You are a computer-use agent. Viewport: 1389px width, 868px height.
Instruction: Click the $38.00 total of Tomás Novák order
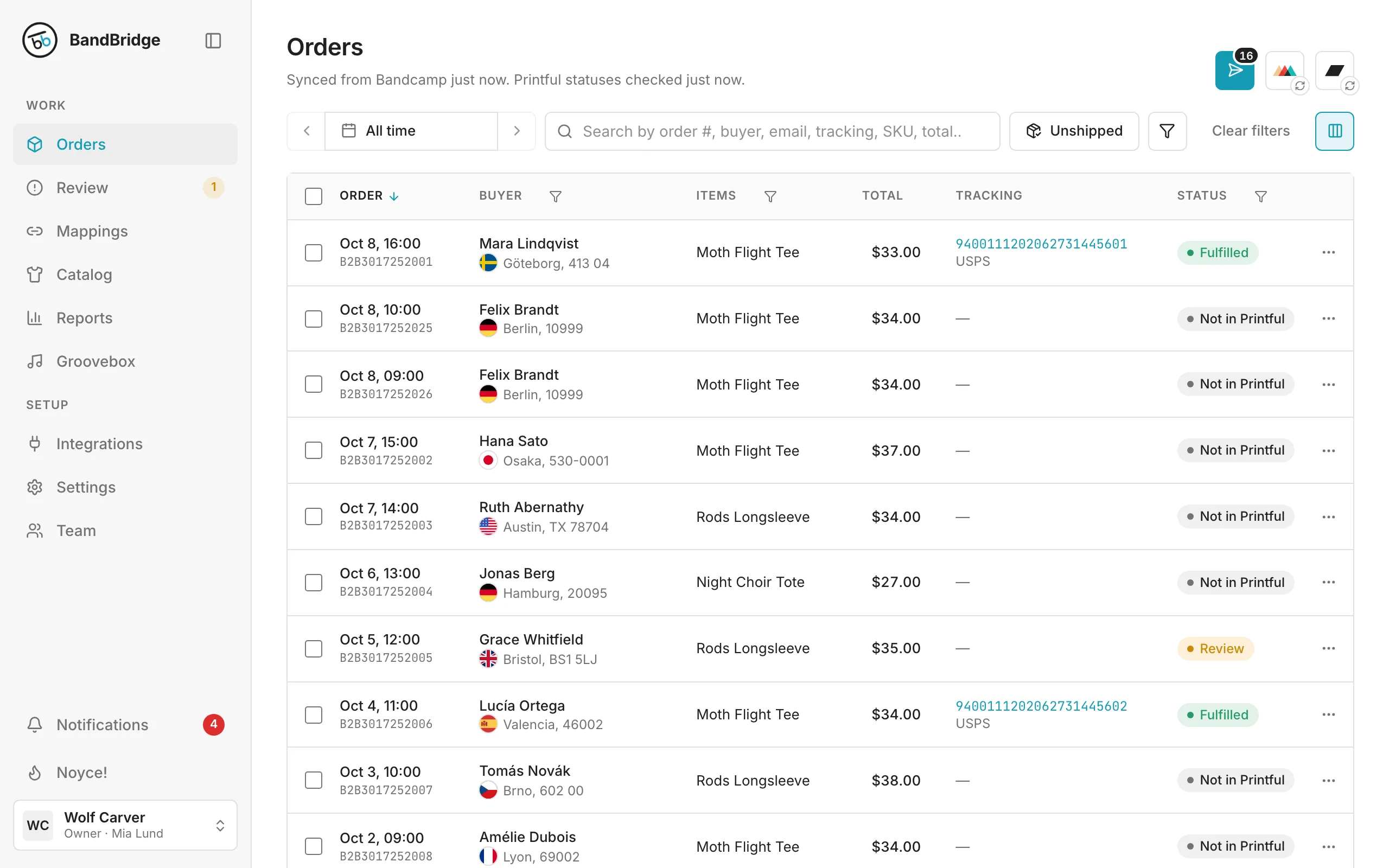point(895,781)
